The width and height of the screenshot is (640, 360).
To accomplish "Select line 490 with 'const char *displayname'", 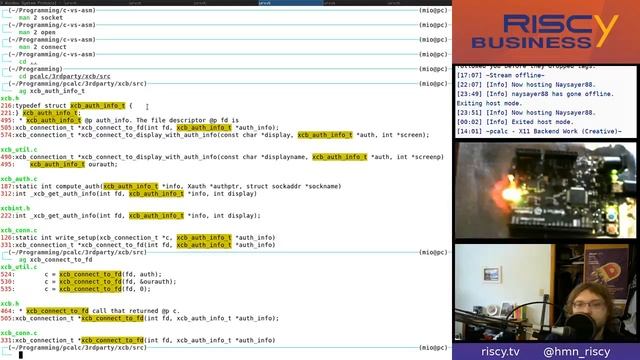I will (x=222, y=157).
